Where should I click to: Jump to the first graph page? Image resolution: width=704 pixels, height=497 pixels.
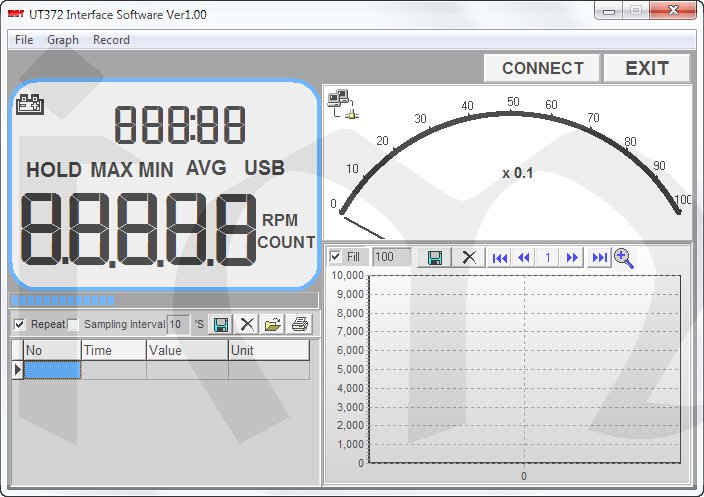[x=500, y=257]
